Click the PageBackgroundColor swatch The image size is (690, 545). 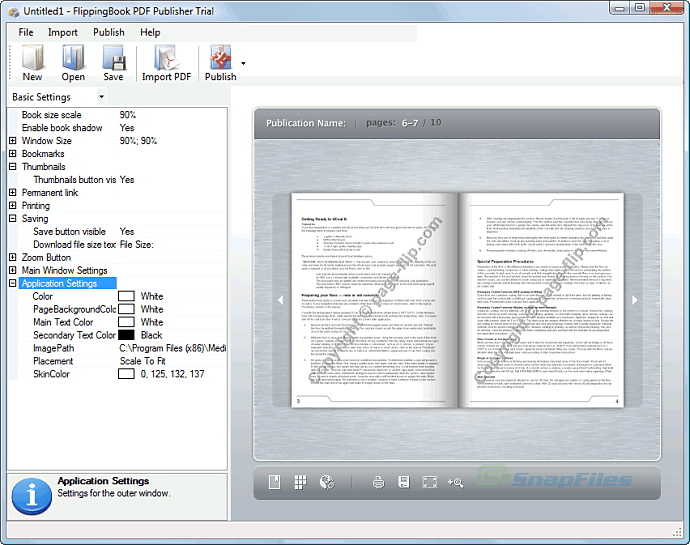point(126,309)
